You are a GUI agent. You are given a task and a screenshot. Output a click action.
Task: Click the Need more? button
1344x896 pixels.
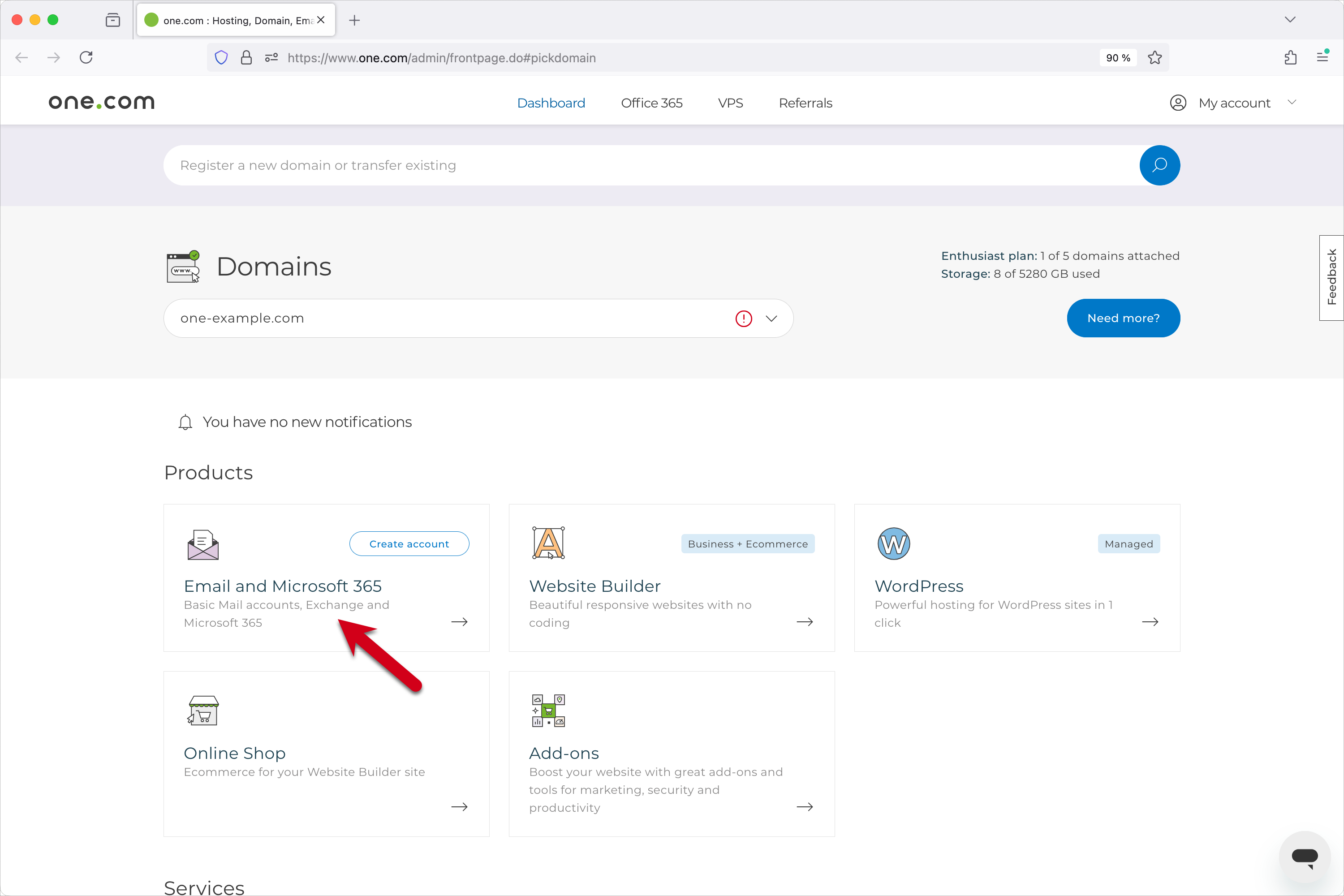(x=1123, y=318)
